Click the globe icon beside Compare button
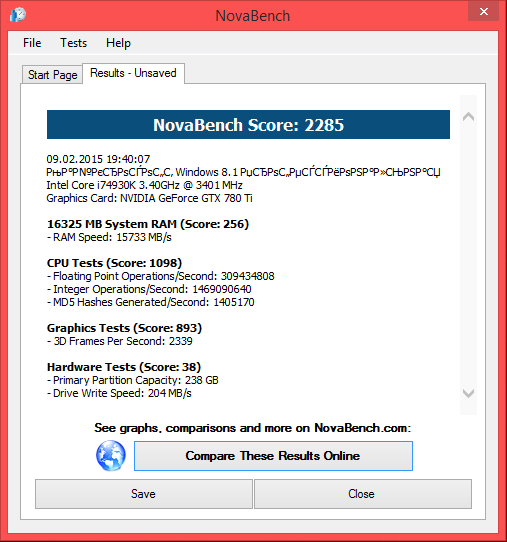 pos(111,455)
